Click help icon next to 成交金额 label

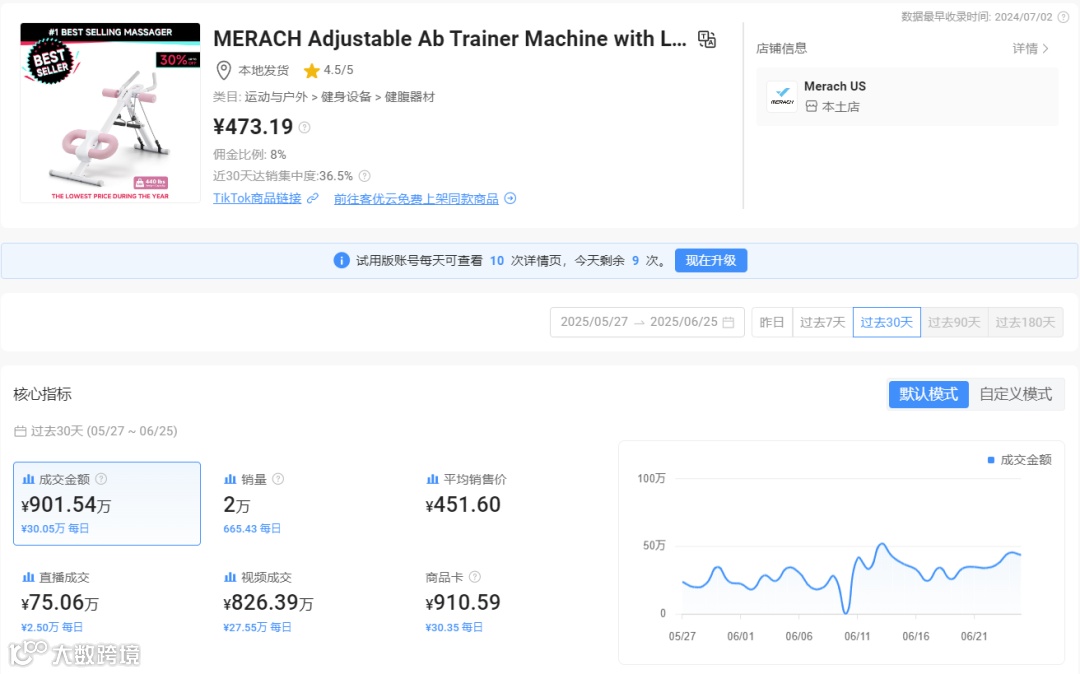click(101, 479)
